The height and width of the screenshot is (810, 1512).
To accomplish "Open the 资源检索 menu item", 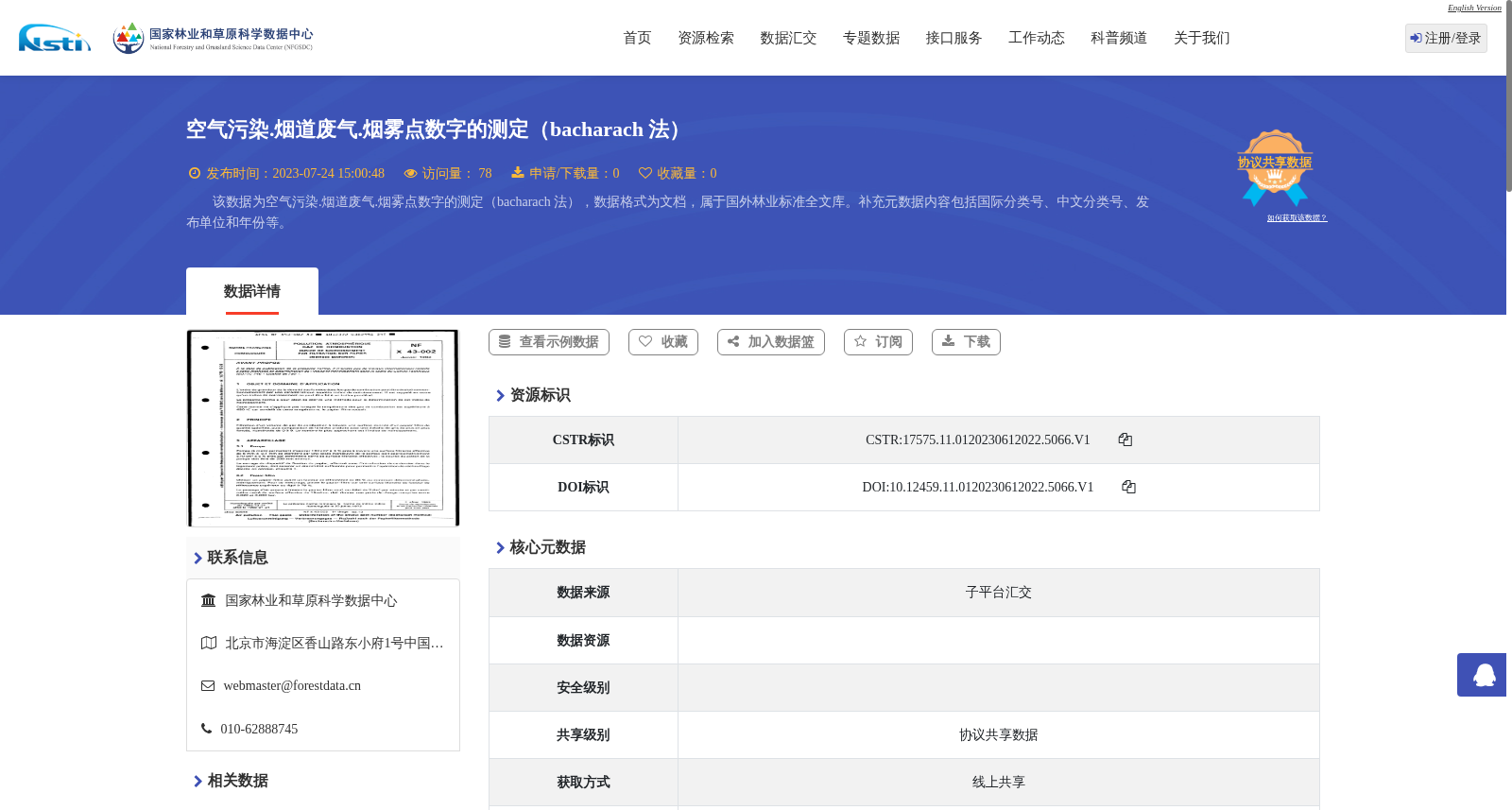I will pos(706,38).
